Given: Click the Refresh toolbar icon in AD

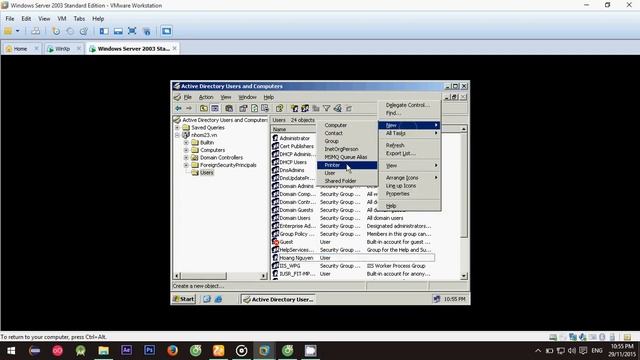Looking at the screenshot, I should (x=254, y=108).
